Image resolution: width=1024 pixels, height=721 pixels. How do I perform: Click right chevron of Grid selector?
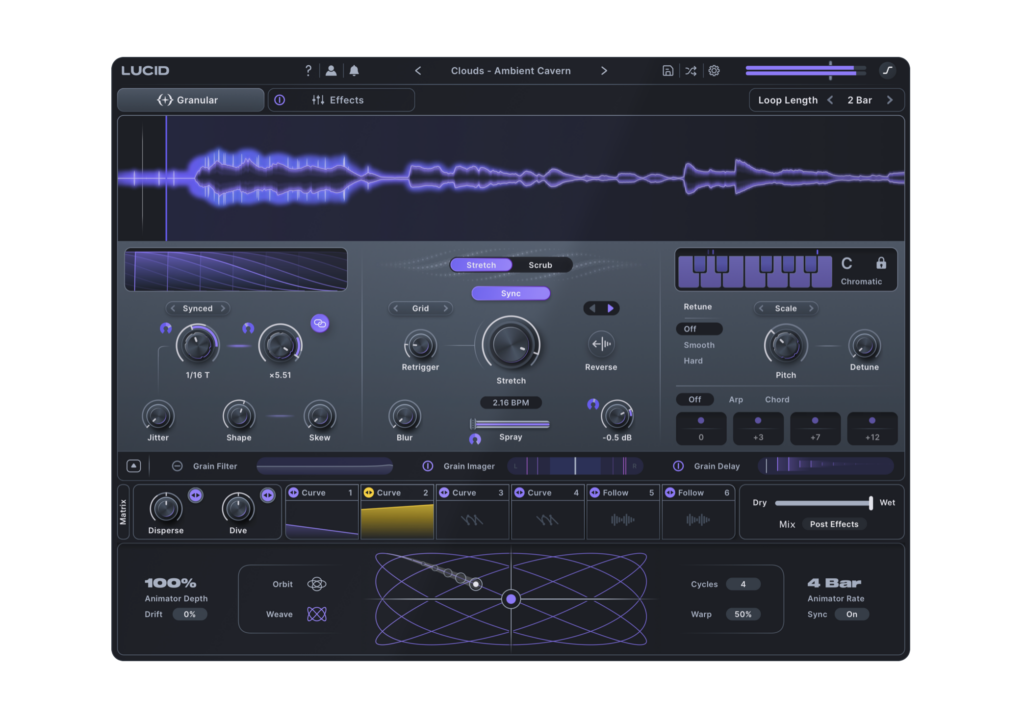pyautogui.click(x=445, y=308)
